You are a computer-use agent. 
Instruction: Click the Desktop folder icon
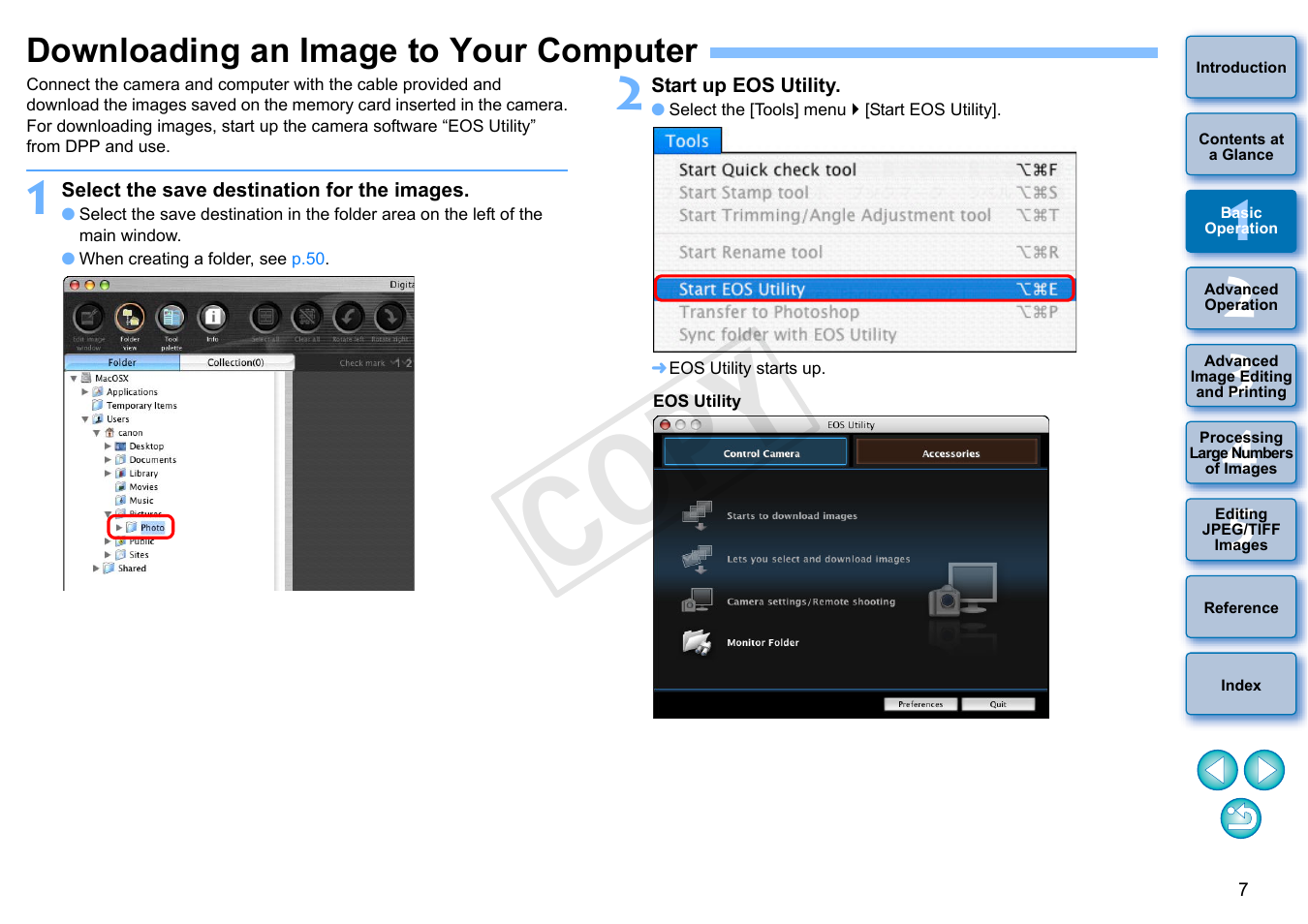[121, 447]
